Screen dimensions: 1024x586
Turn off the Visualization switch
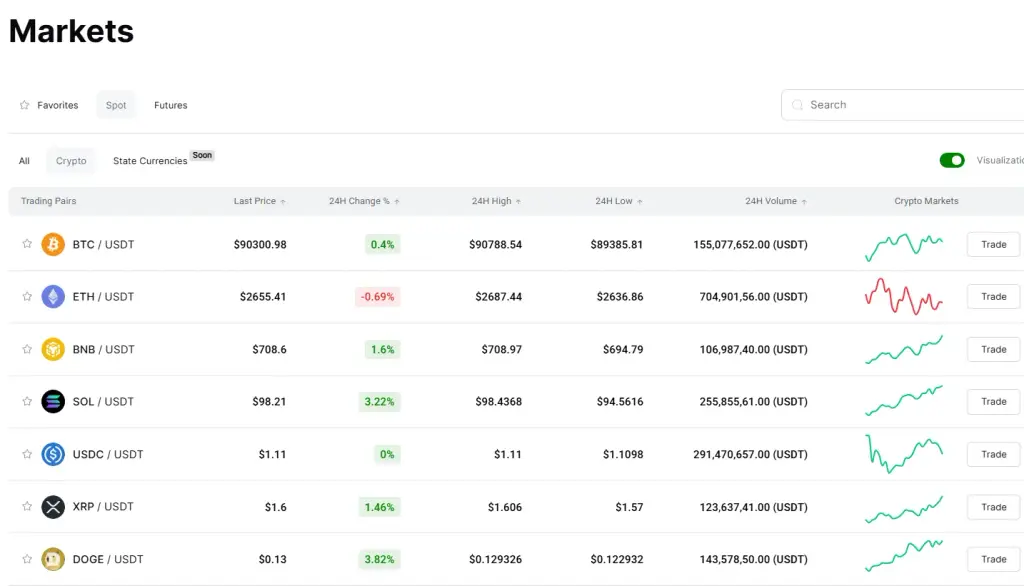pos(952,160)
